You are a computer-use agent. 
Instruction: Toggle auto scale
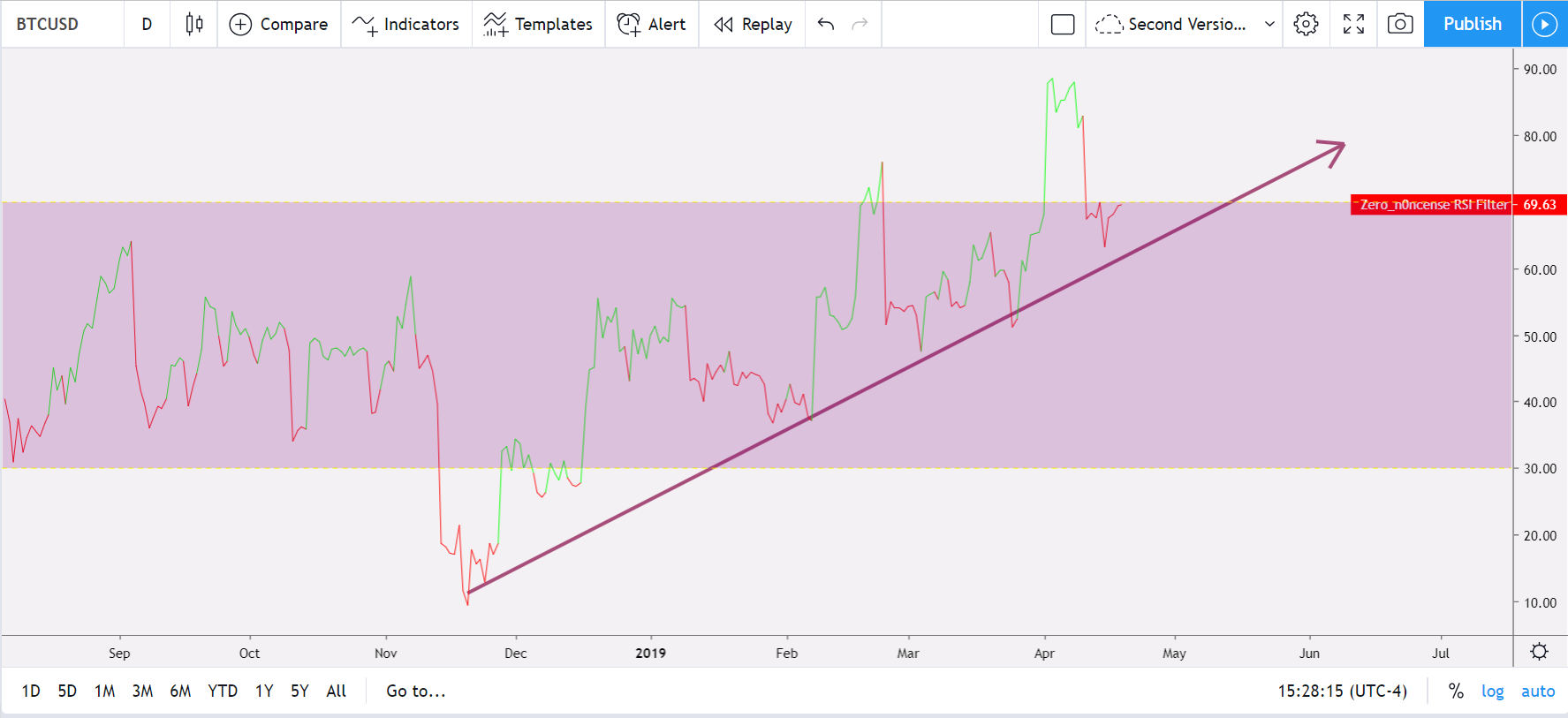click(x=1537, y=691)
